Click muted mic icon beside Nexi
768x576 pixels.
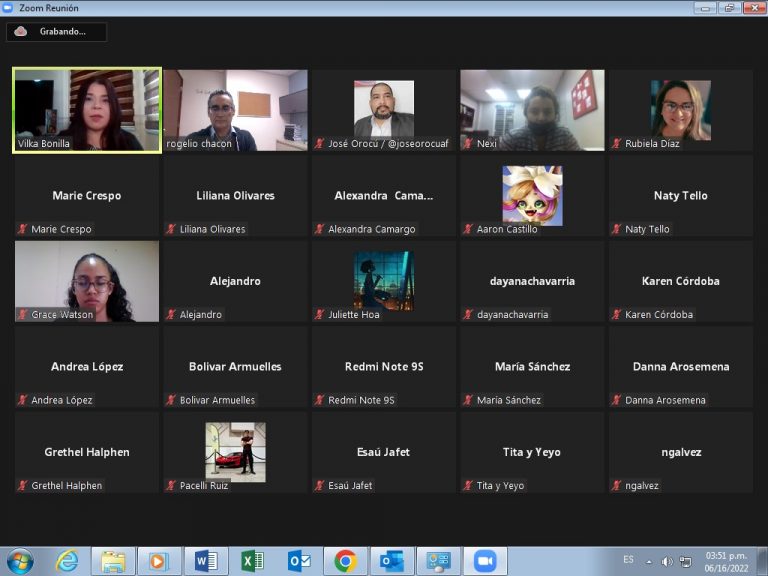(x=468, y=144)
